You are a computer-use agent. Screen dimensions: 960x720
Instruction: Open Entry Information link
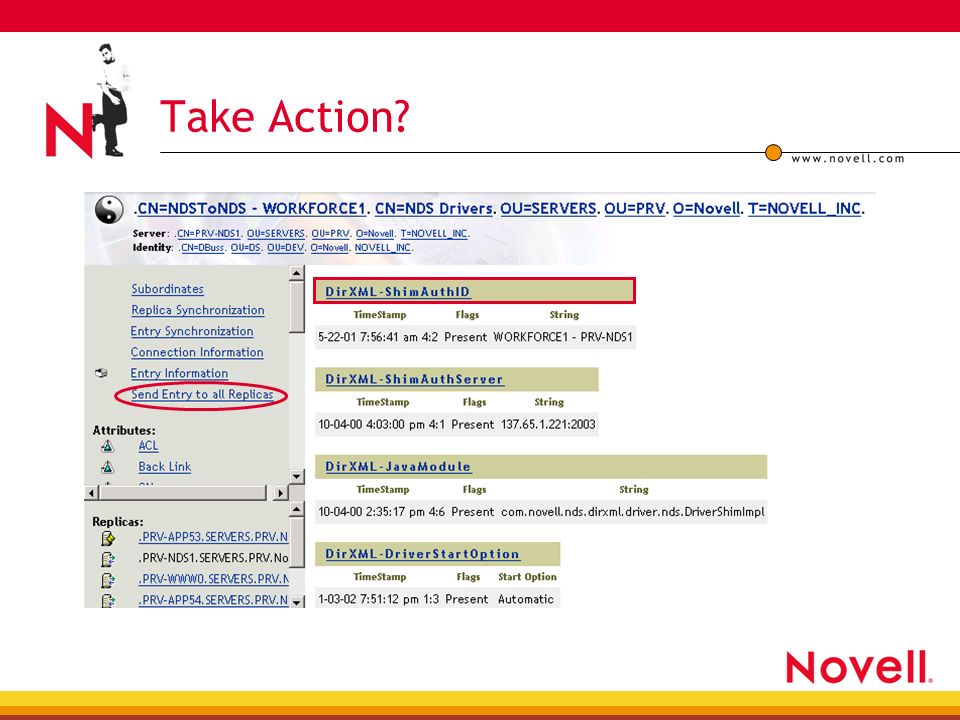(179, 373)
